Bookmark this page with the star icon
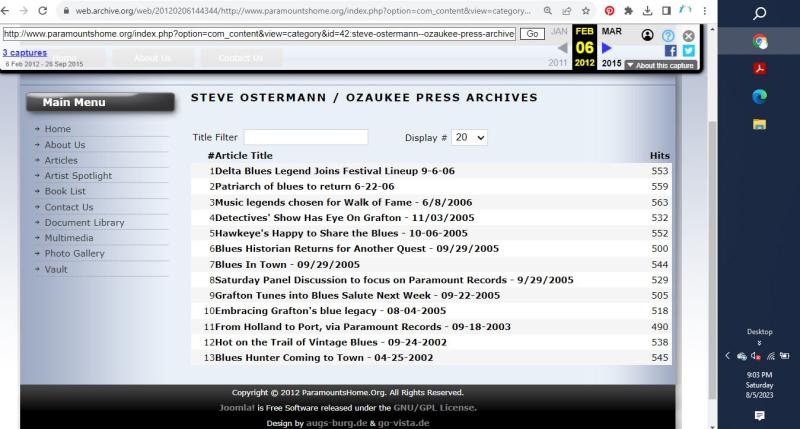 tap(584, 10)
